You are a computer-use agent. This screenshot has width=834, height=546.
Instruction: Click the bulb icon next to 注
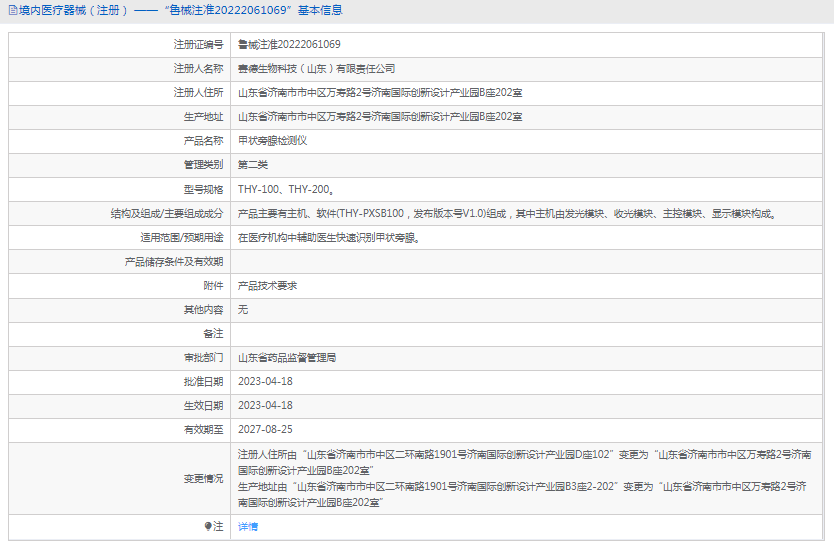click(x=208, y=526)
